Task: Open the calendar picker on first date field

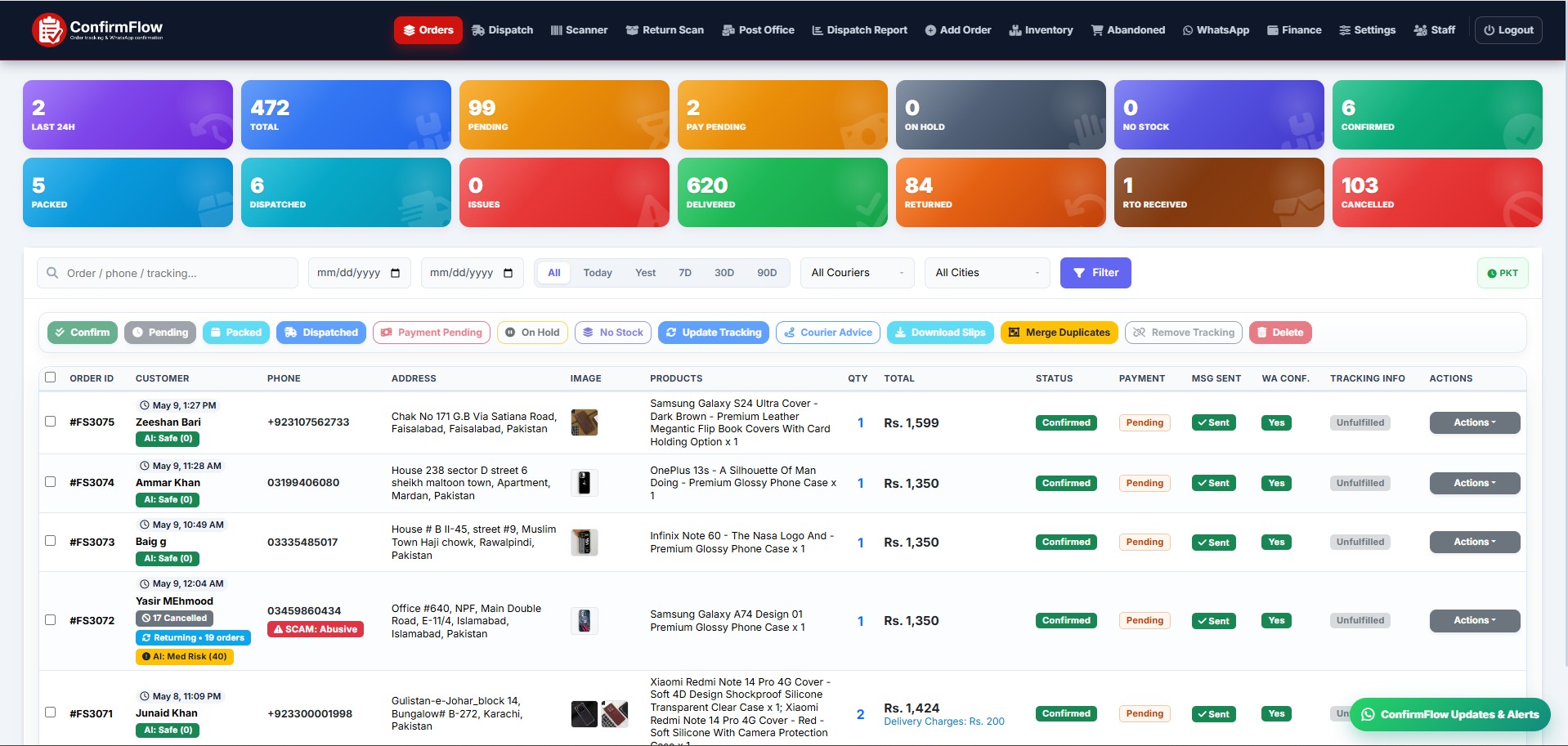Action: (396, 273)
